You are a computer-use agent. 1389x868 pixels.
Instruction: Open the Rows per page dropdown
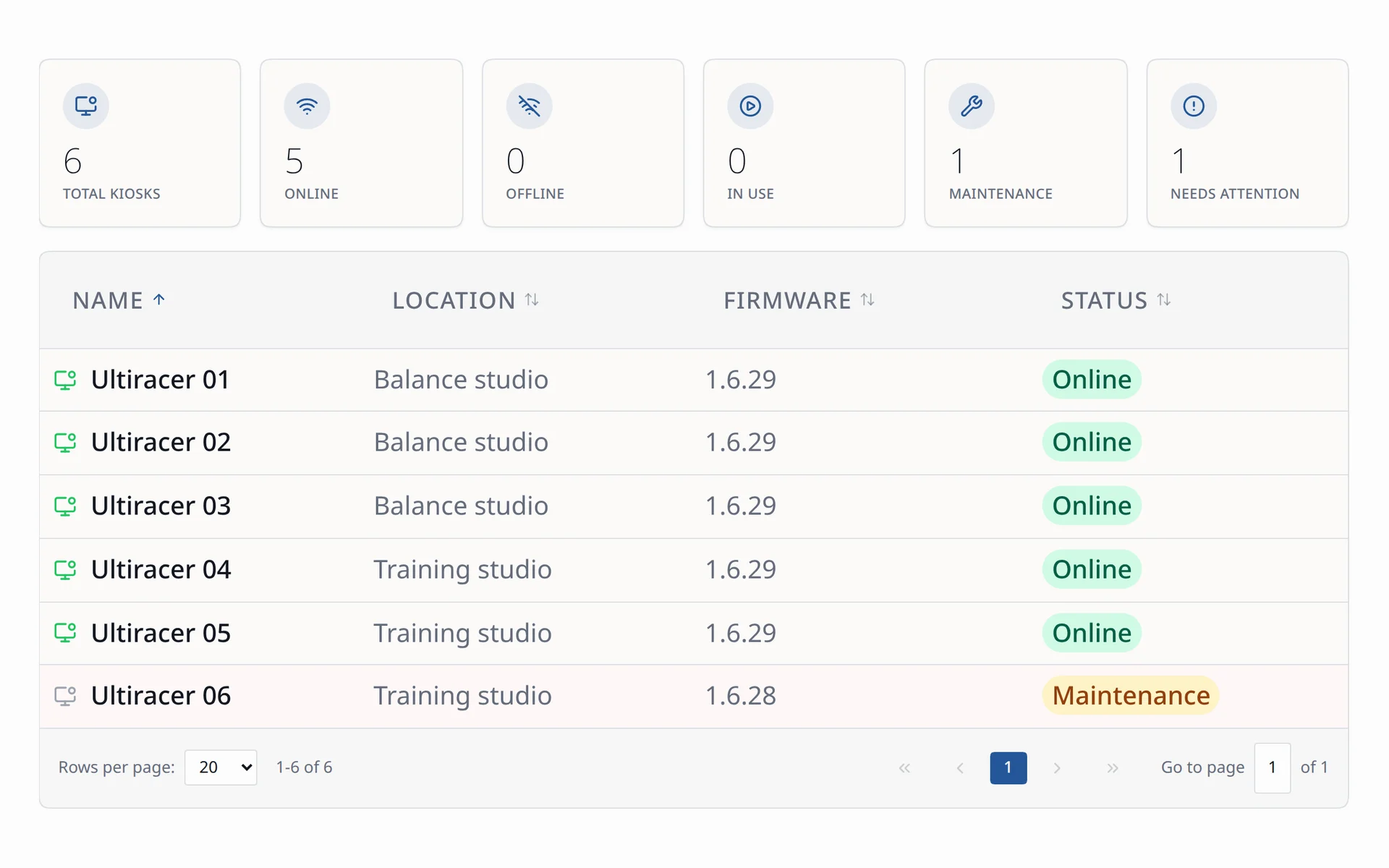click(221, 767)
